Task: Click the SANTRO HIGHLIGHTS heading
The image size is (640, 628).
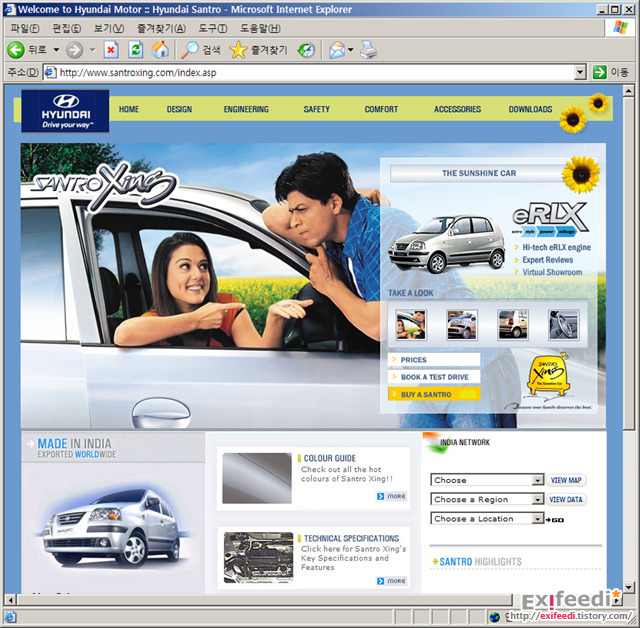Action: [x=480, y=561]
